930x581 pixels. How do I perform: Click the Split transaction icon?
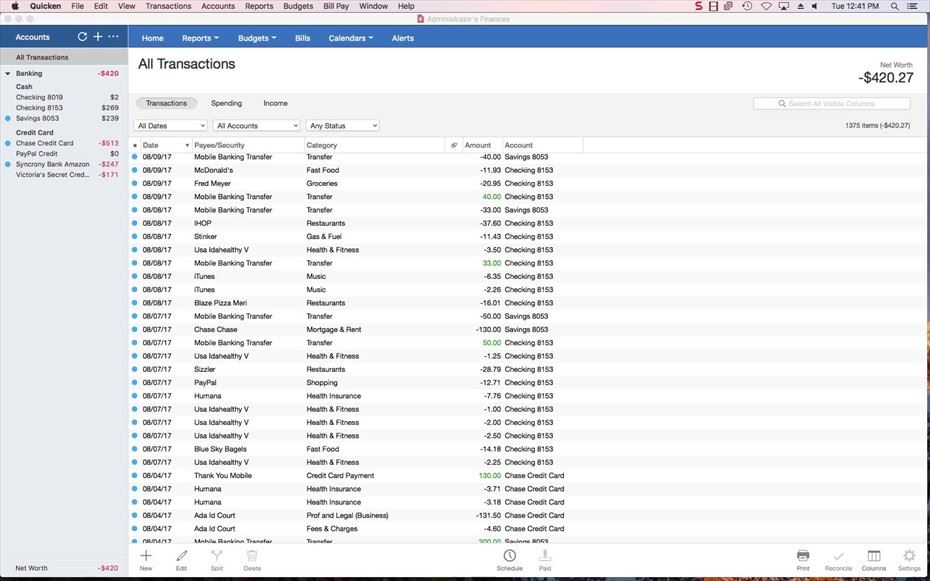[x=216, y=556]
